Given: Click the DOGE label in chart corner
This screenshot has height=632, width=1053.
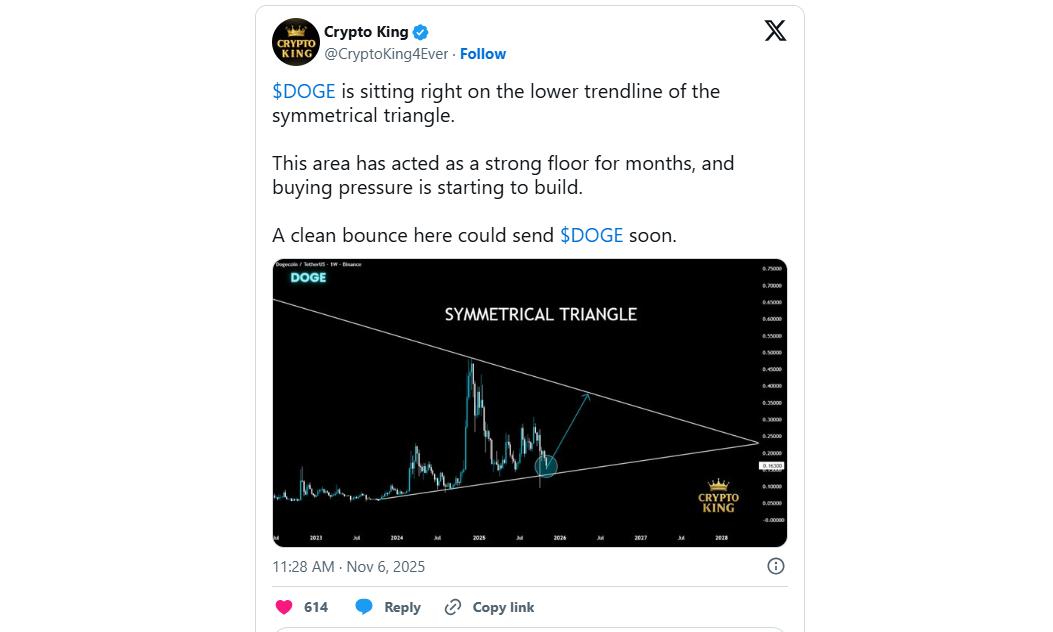Looking at the screenshot, I should [308, 277].
